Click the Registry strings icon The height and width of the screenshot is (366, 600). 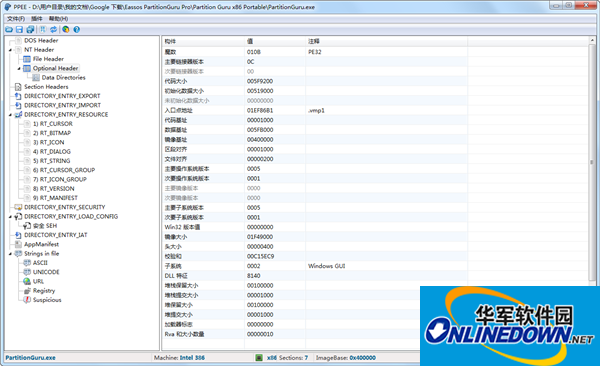point(27,291)
